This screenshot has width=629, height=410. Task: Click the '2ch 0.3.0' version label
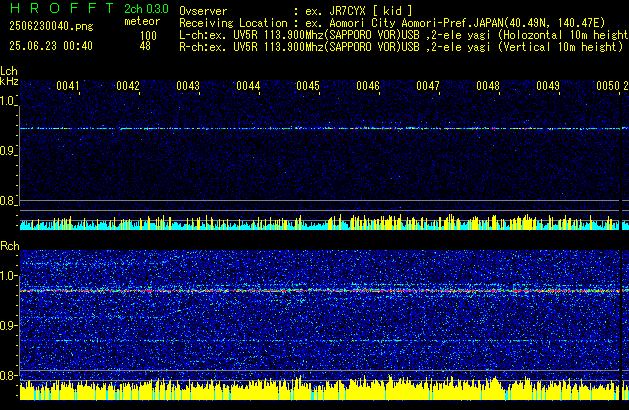click(146, 9)
